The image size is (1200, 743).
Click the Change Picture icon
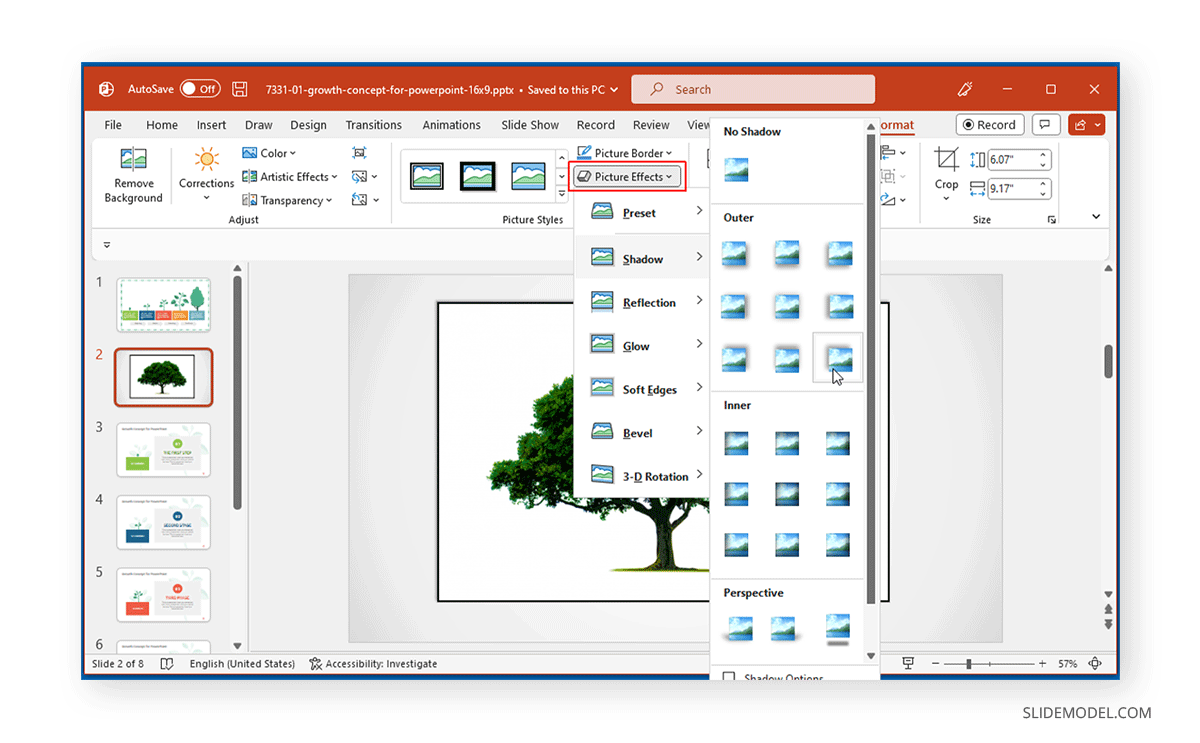pos(359,176)
